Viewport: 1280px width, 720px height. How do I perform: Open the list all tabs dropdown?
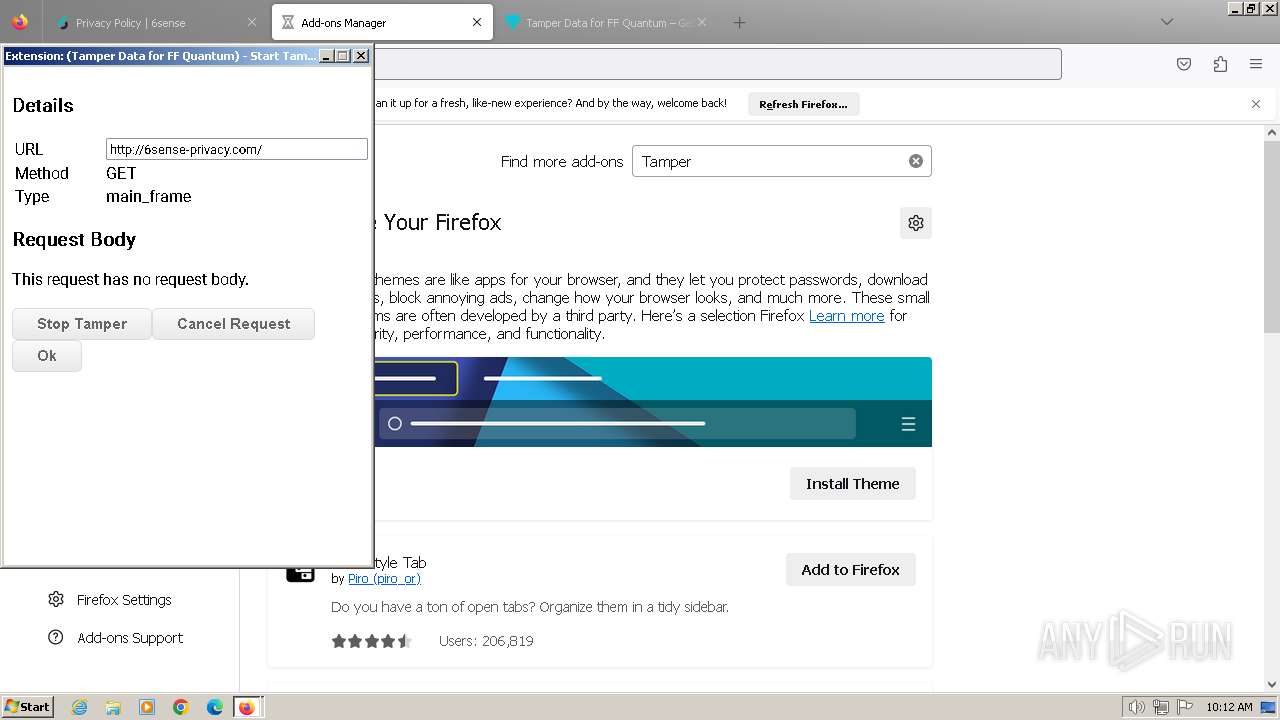tap(1166, 22)
